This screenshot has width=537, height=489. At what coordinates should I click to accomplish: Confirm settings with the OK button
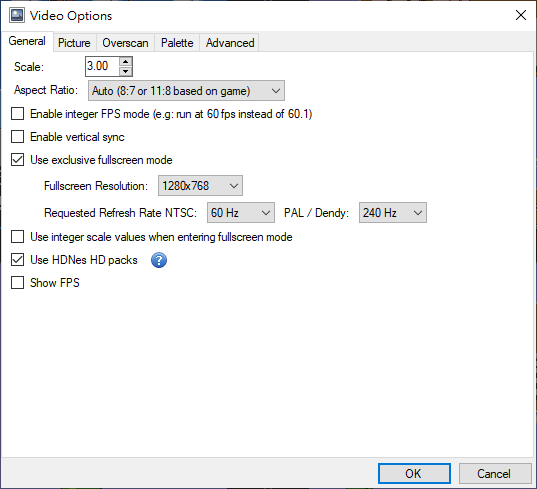pyautogui.click(x=414, y=474)
